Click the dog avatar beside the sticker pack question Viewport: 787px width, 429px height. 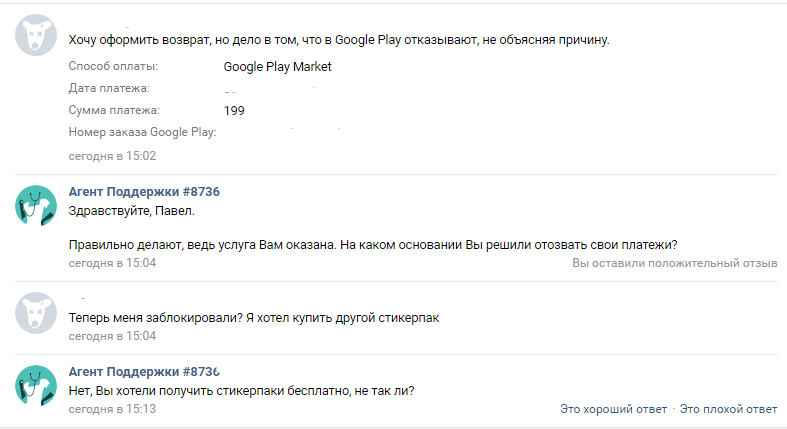[x=36, y=313]
